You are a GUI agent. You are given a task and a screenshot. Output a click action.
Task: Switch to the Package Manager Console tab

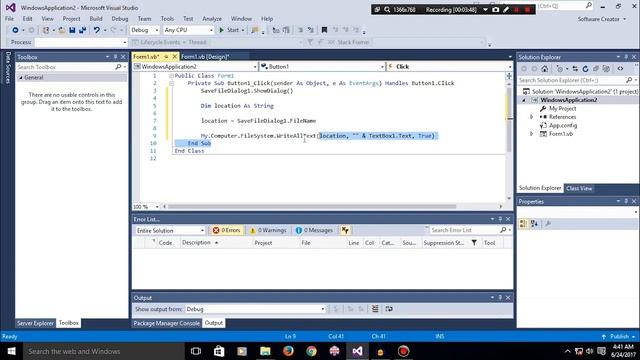167,323
